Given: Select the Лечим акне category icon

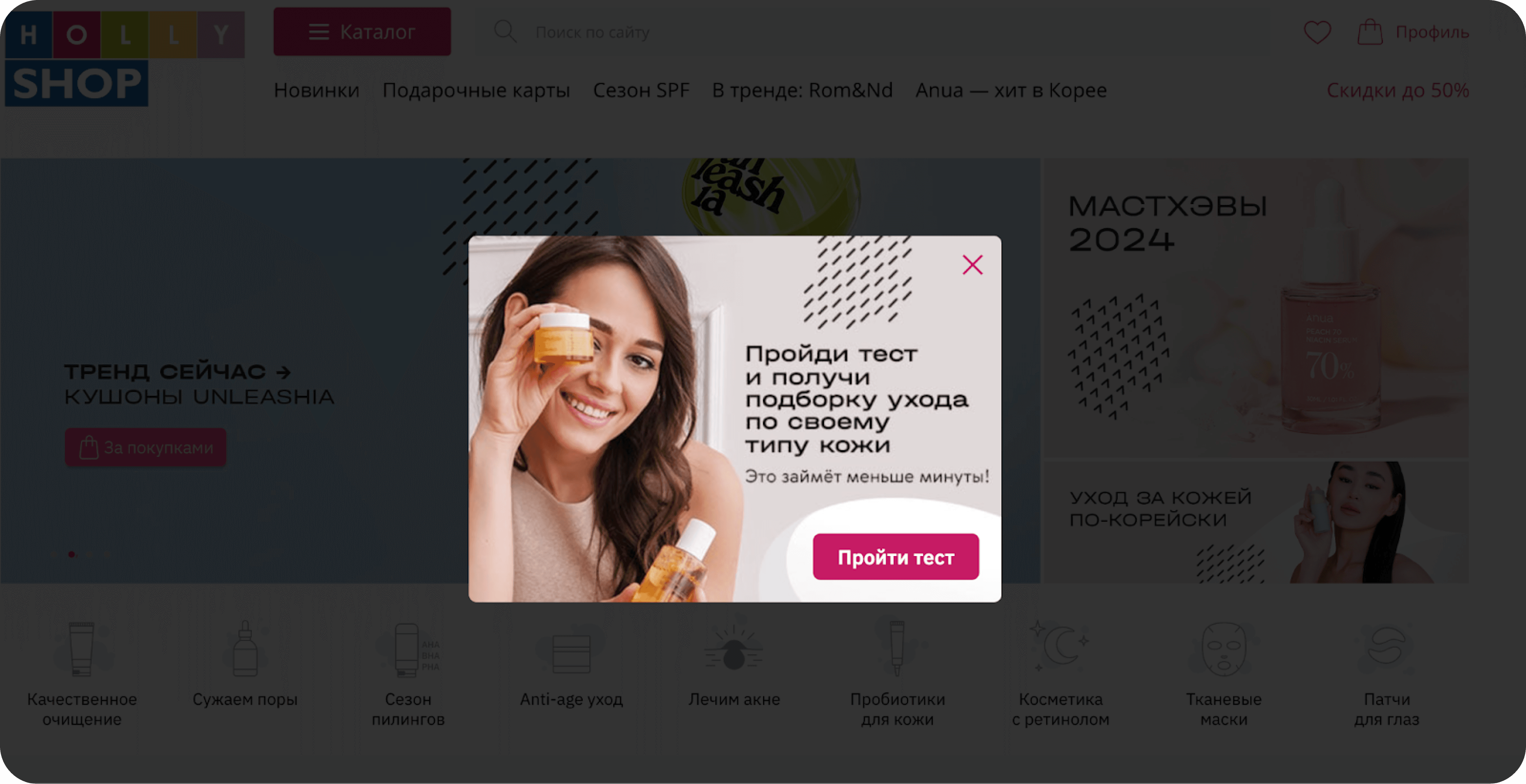Looking at the screenshot, I should 734,650.
